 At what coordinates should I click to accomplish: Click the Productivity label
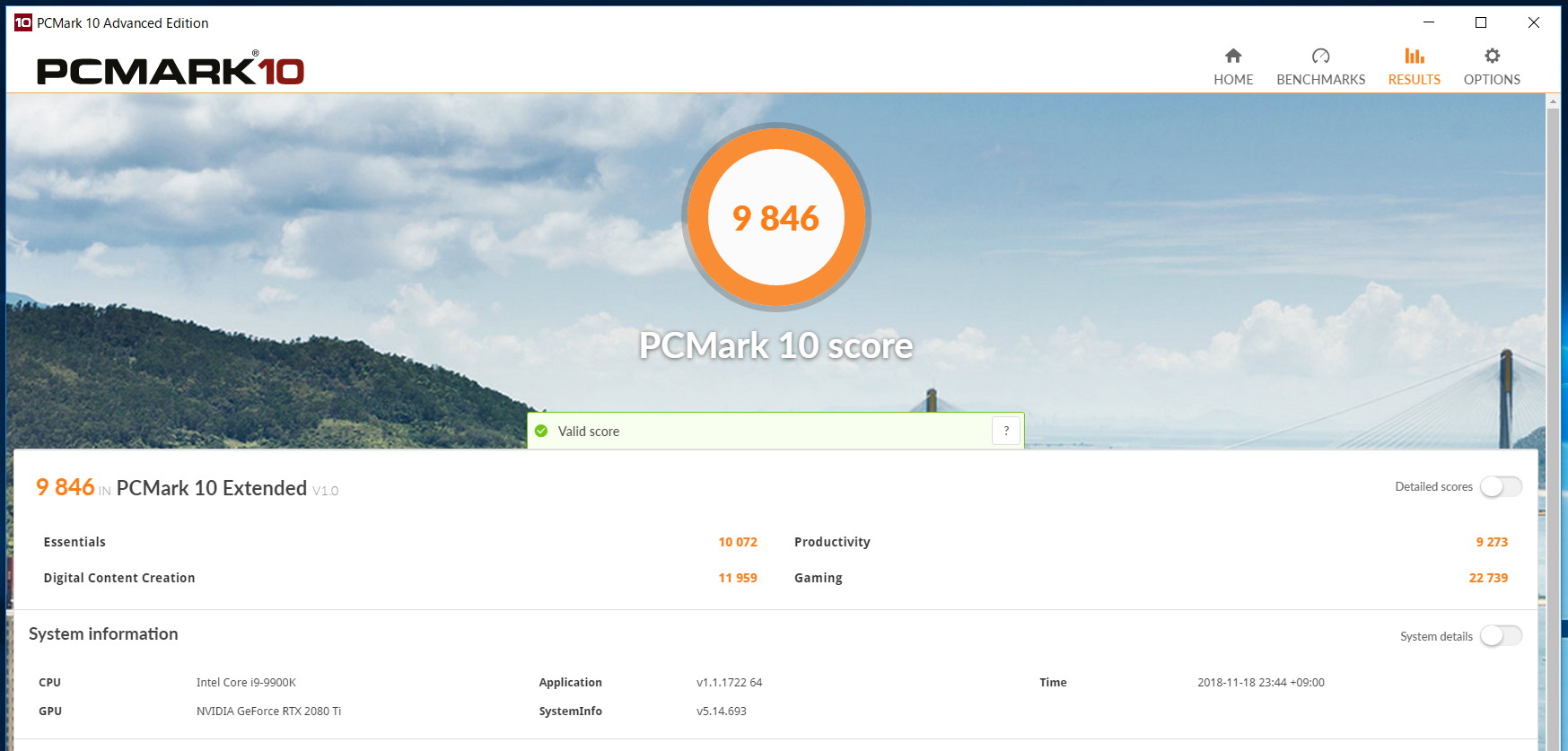pos(832,542)
